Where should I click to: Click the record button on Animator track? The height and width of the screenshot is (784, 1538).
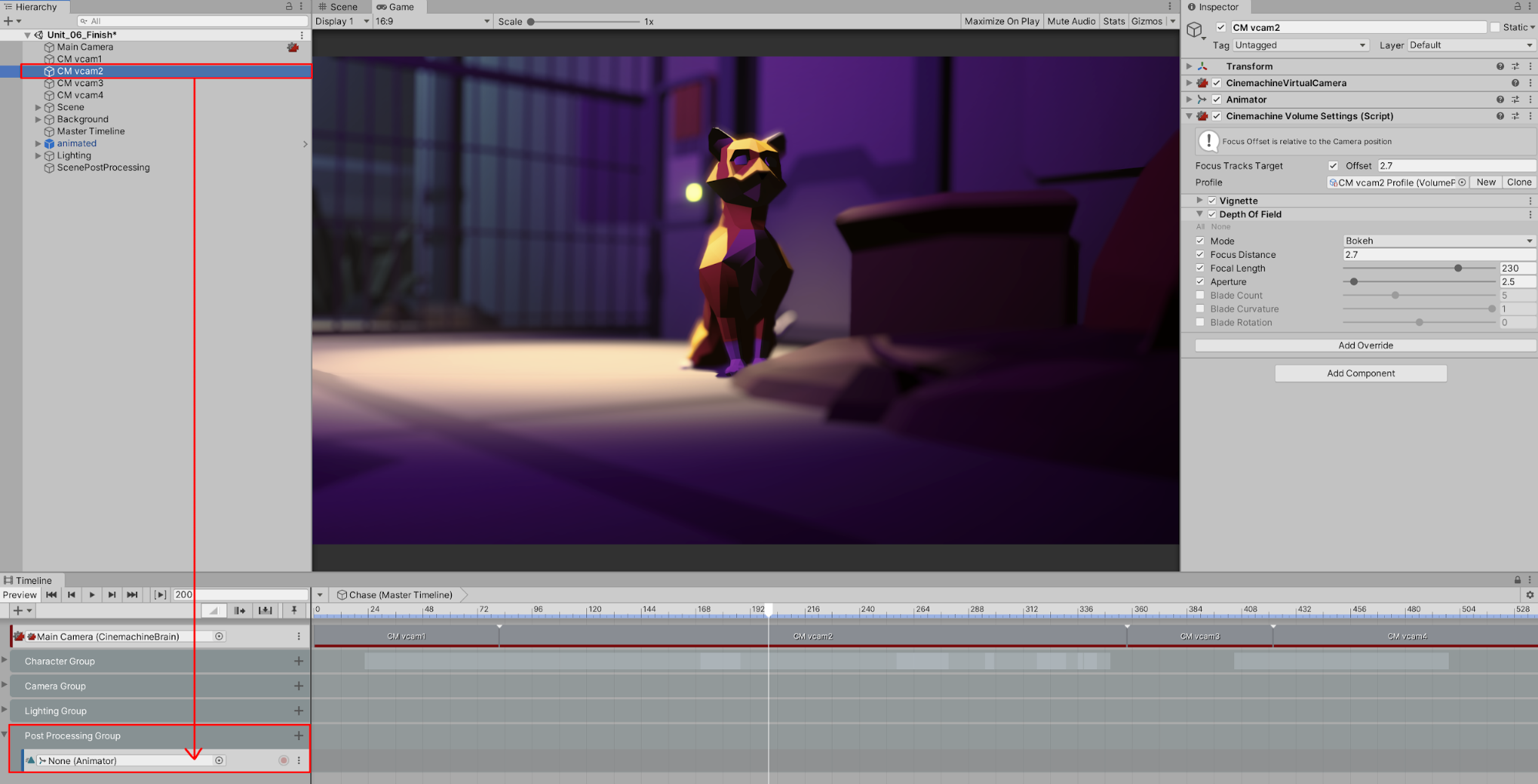pyautogui.click(x=283, y=760)
